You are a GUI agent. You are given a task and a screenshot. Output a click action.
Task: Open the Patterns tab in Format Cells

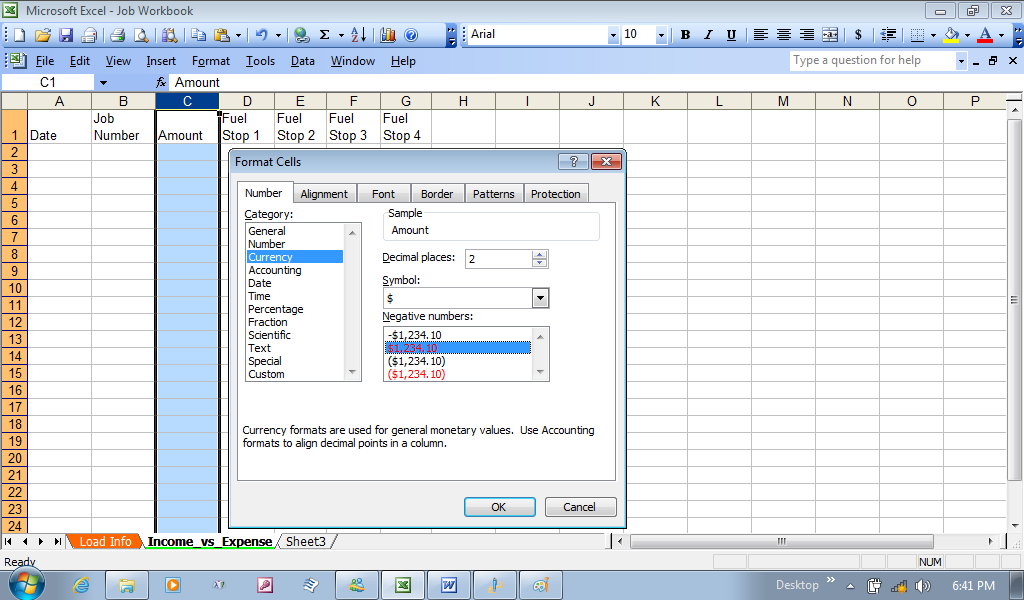[x=494, y=194]
